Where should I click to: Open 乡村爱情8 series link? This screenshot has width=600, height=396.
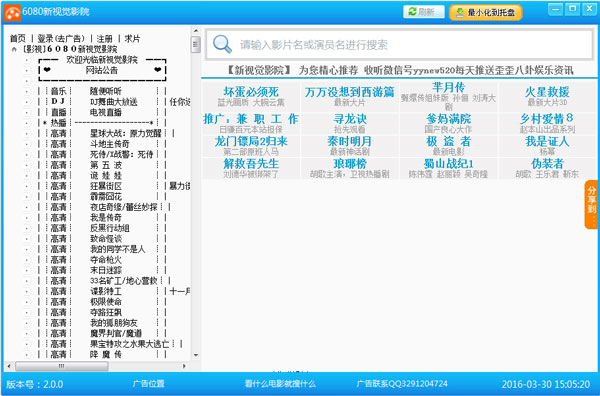(547, 119)
